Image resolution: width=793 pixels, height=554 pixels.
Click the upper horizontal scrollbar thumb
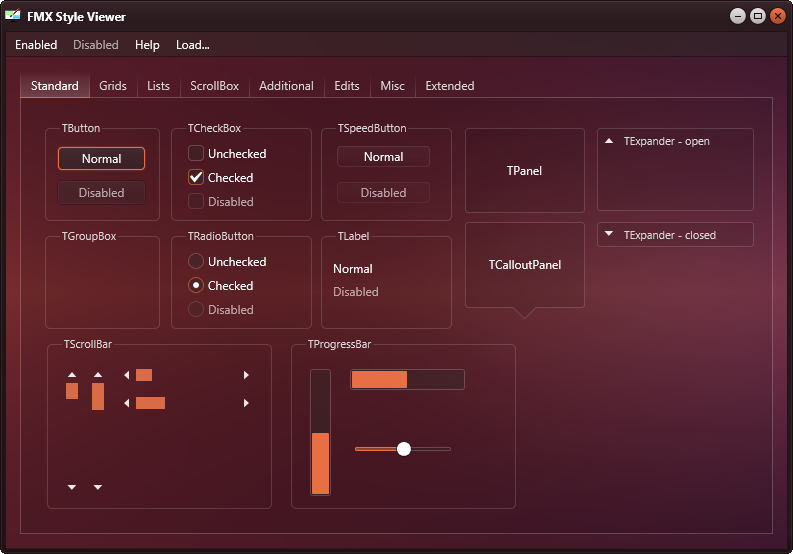click(x=144, y=375)
